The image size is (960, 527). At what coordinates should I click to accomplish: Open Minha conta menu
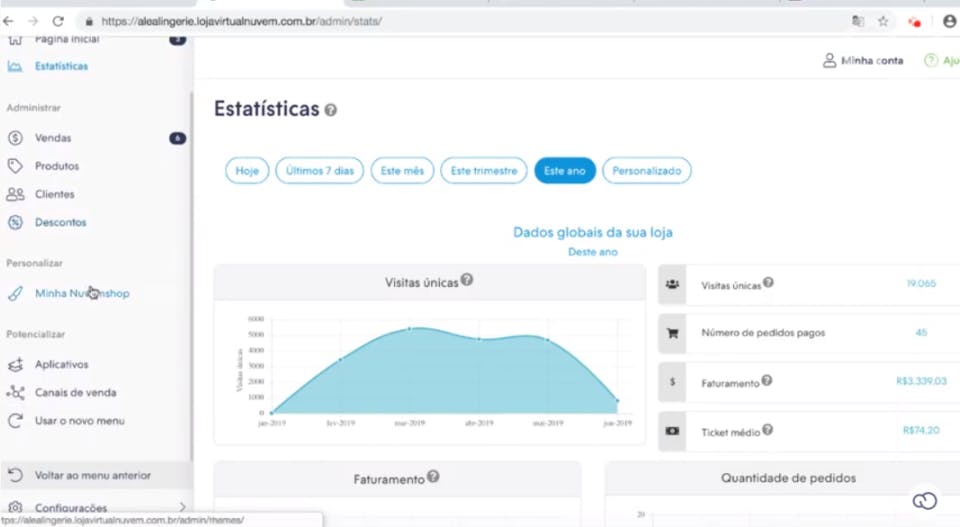(871, 61)
